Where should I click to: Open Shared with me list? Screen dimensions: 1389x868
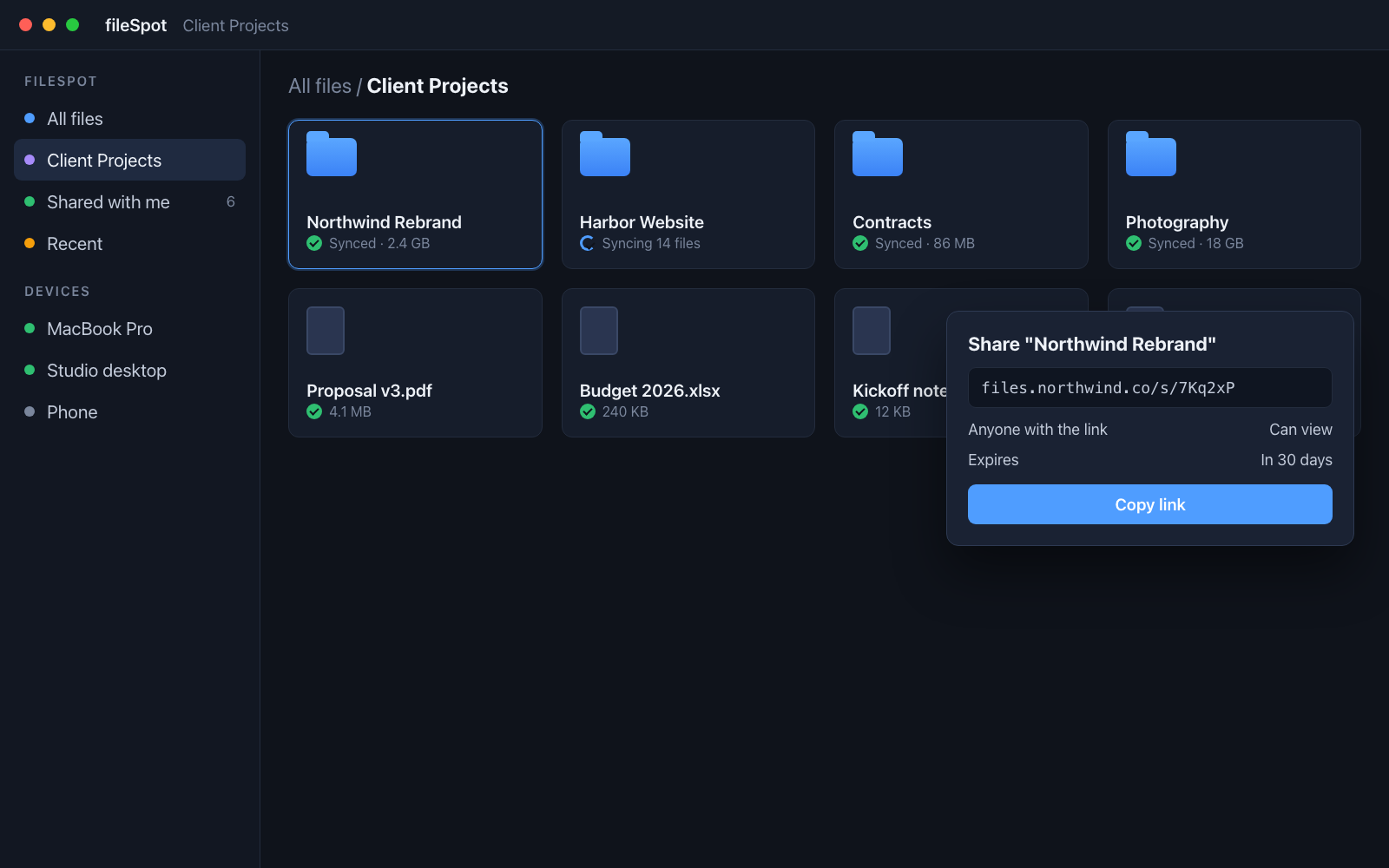(129, 201)
